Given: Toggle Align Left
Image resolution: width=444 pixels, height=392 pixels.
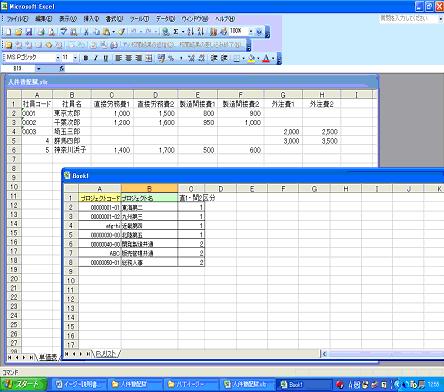Looking at the screenshot, I should click(118, 58).
